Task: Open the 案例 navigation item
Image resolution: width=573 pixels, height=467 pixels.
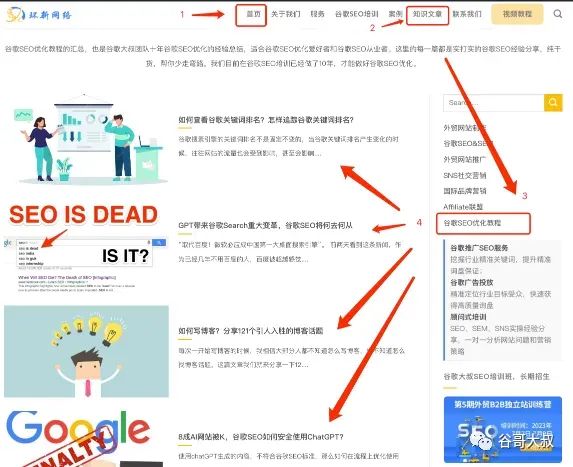Action: pyautogui.click(x=395, y=14)
